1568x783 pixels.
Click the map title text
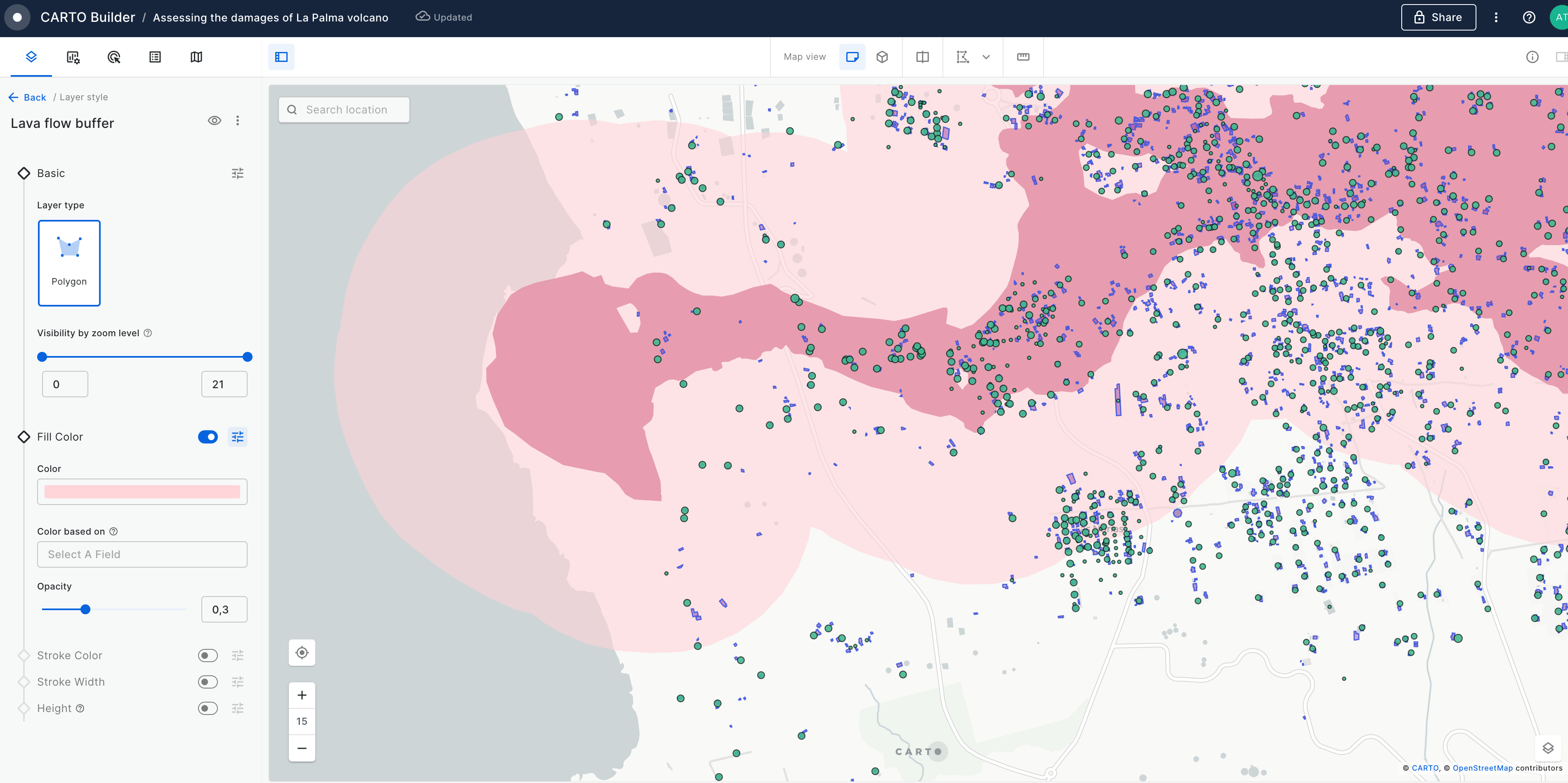coord(270,17)
